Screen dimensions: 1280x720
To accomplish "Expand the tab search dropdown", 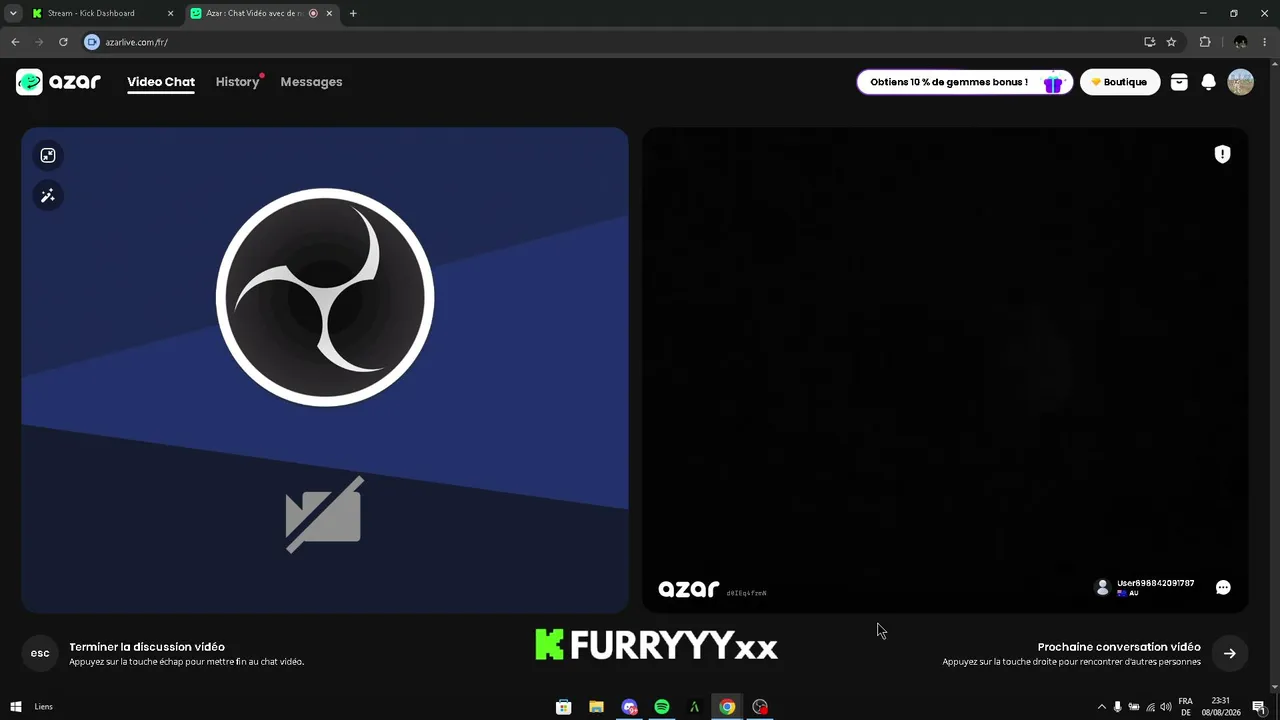I will [x=13, y=13].
